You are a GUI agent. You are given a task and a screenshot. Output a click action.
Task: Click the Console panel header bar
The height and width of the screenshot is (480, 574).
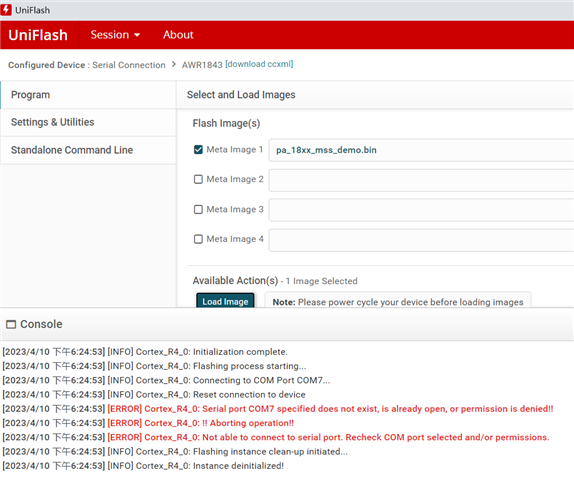coord(287,324)
